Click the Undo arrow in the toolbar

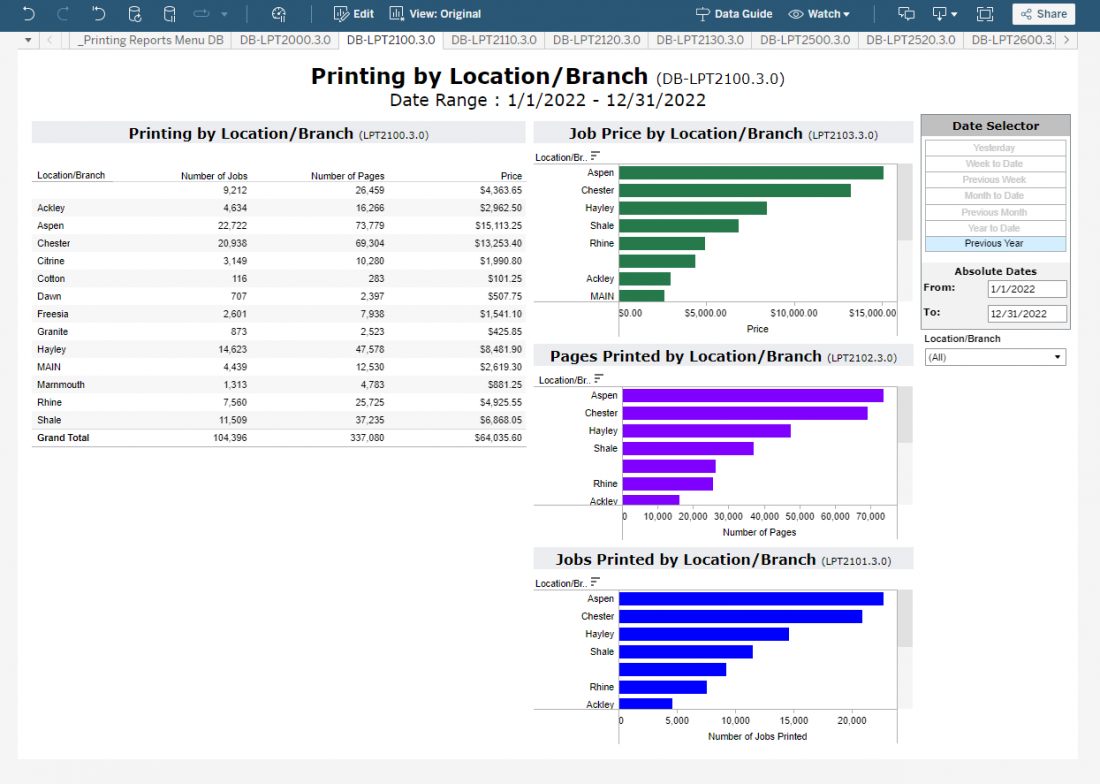point(28,14)
